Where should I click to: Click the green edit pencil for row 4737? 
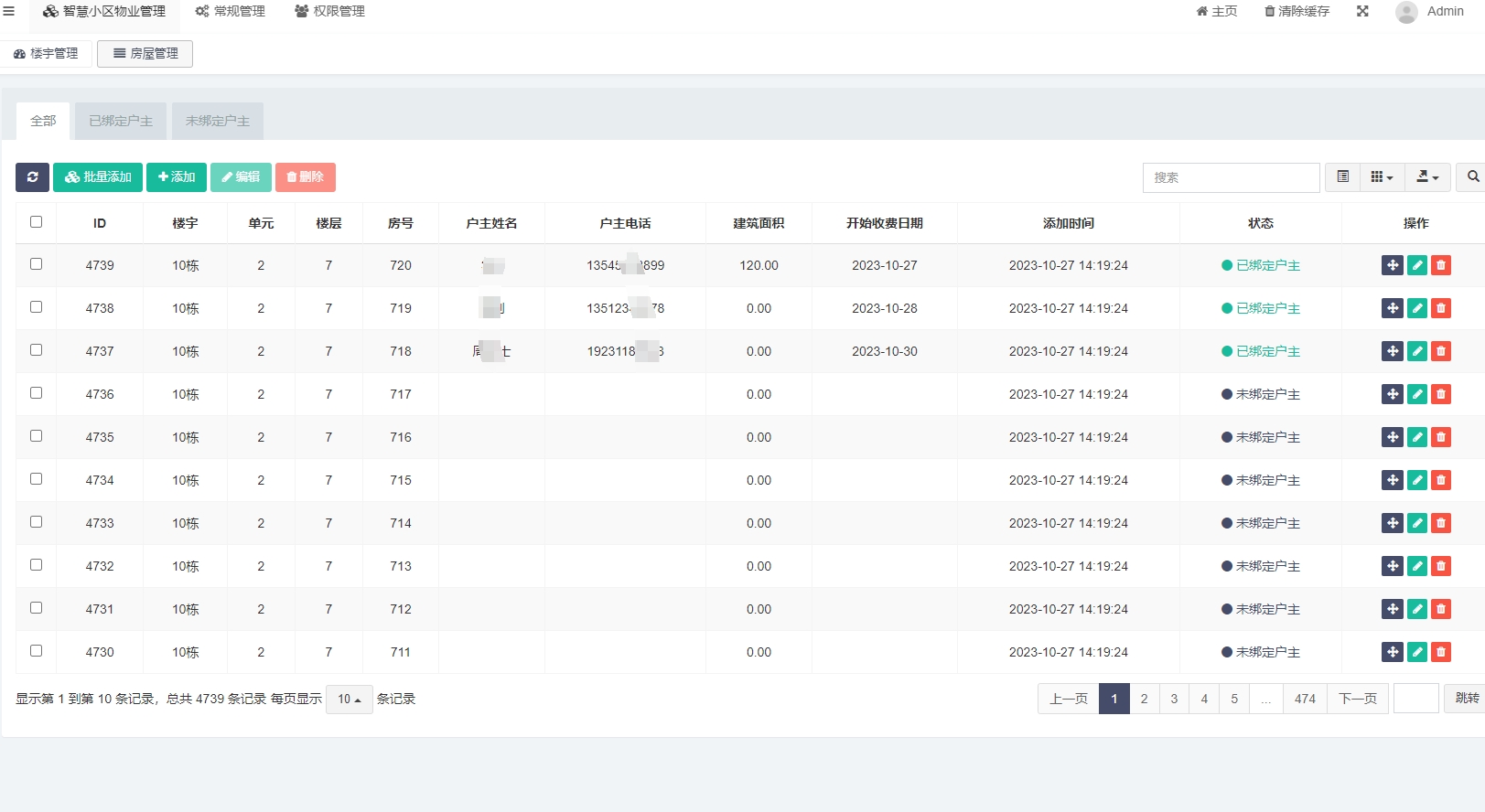[x=1417, y=351]
